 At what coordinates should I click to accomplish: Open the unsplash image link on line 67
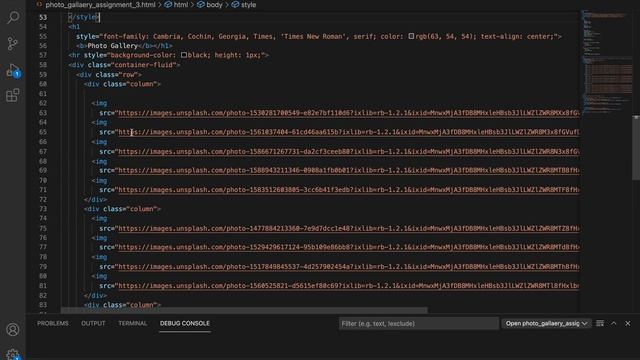click(348, 151)
